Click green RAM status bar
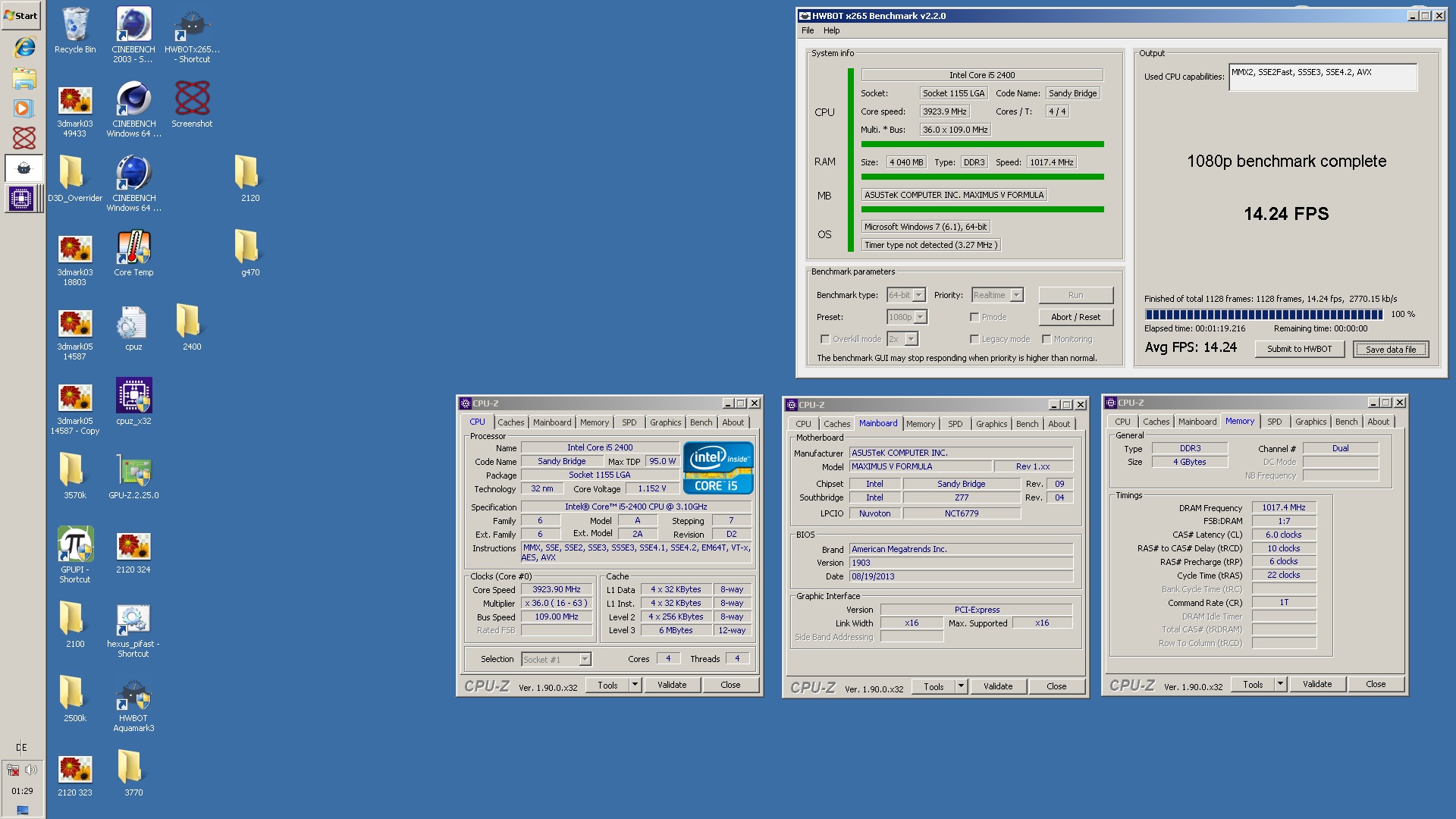The height and width of the screenshot is (819, 1456). click(982, 177)
